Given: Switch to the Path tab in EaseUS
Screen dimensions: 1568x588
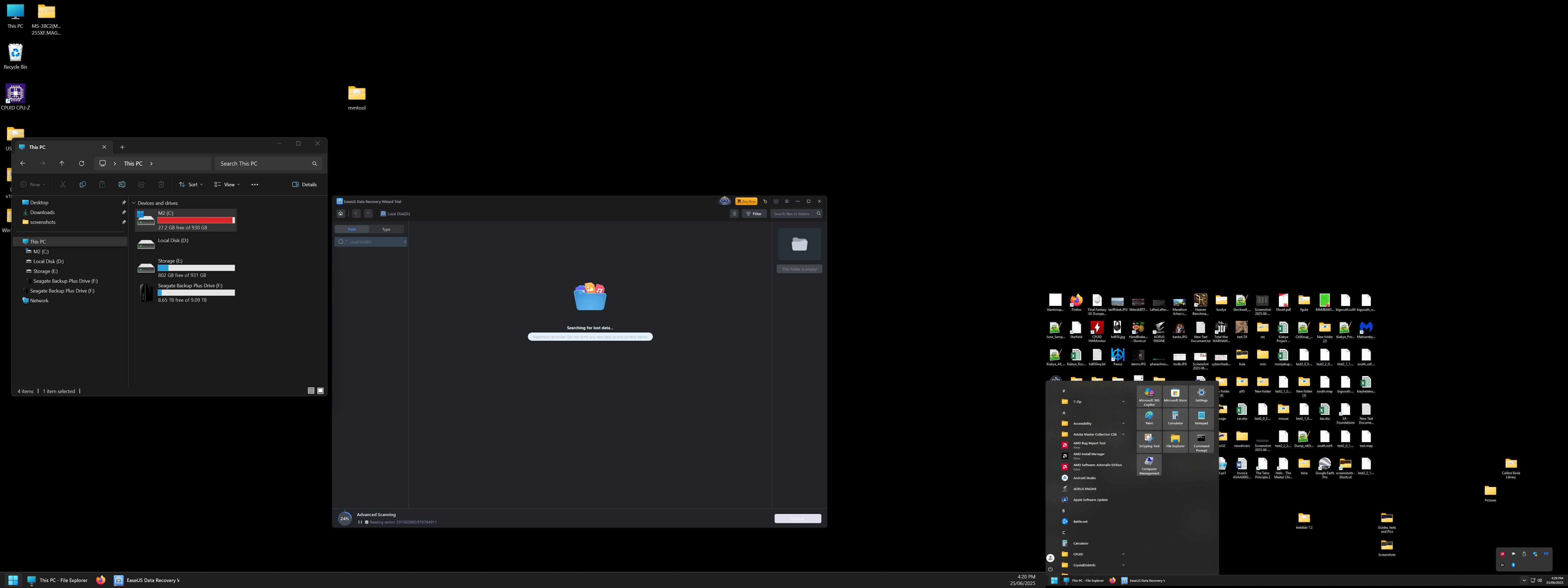Looking at the screenshot, I should tap(352, 230).
